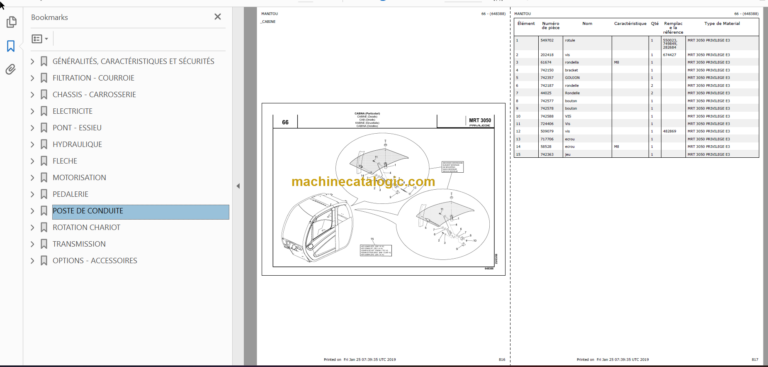Open the Page Thumbnails panel icon
Image resolution: width=768 pixels, height=367 pixels.
point(11,22)
